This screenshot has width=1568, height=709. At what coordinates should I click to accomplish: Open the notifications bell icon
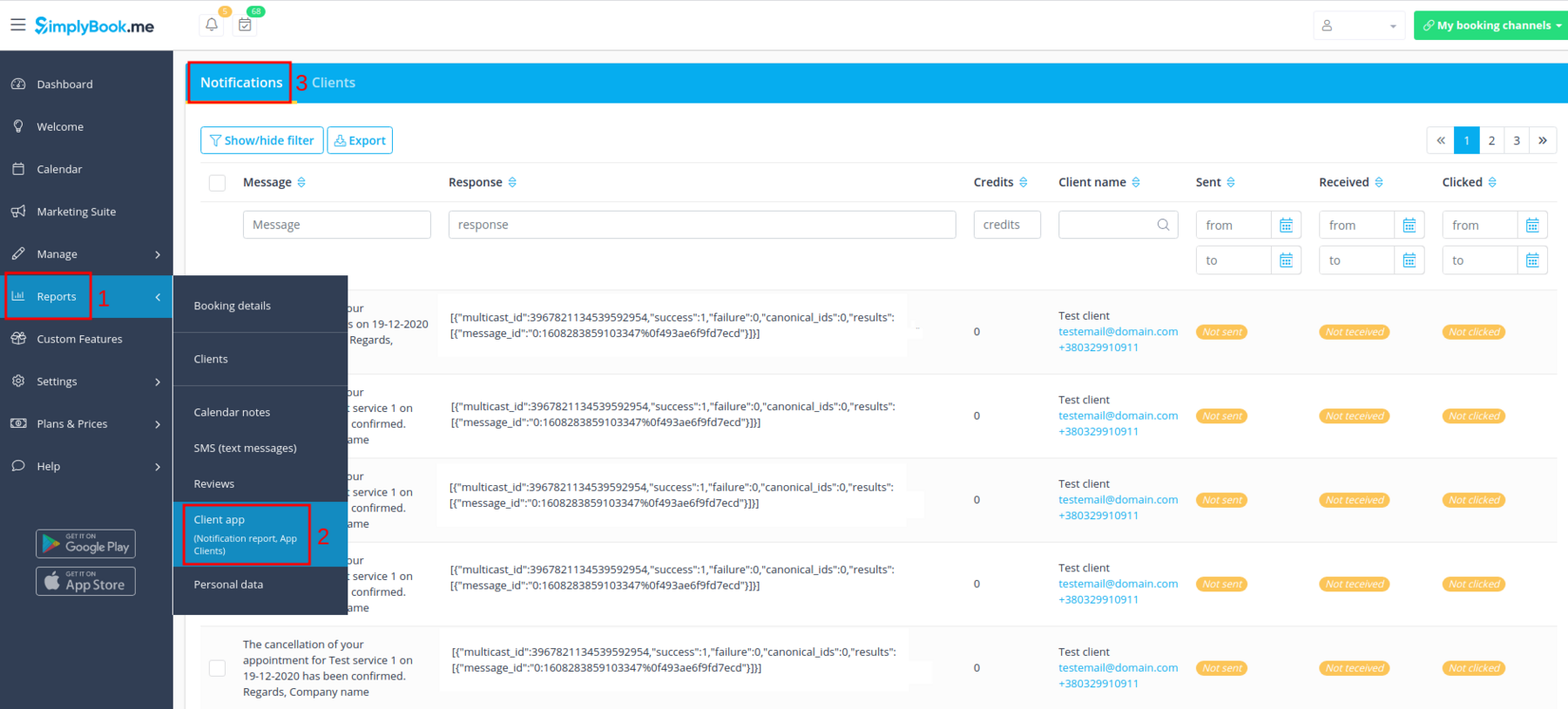212,25
